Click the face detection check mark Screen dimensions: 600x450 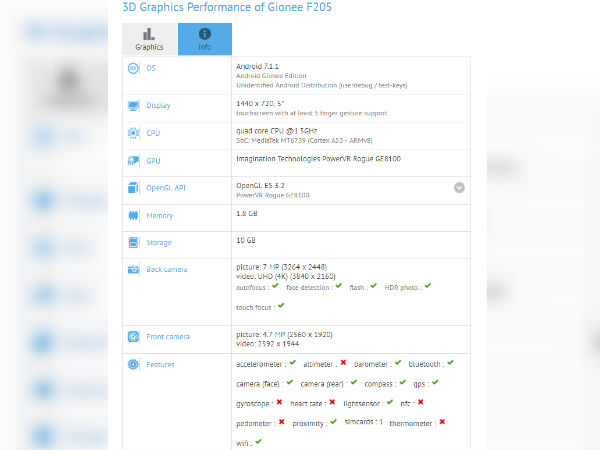pyautogui.click(x=339, y=286)
